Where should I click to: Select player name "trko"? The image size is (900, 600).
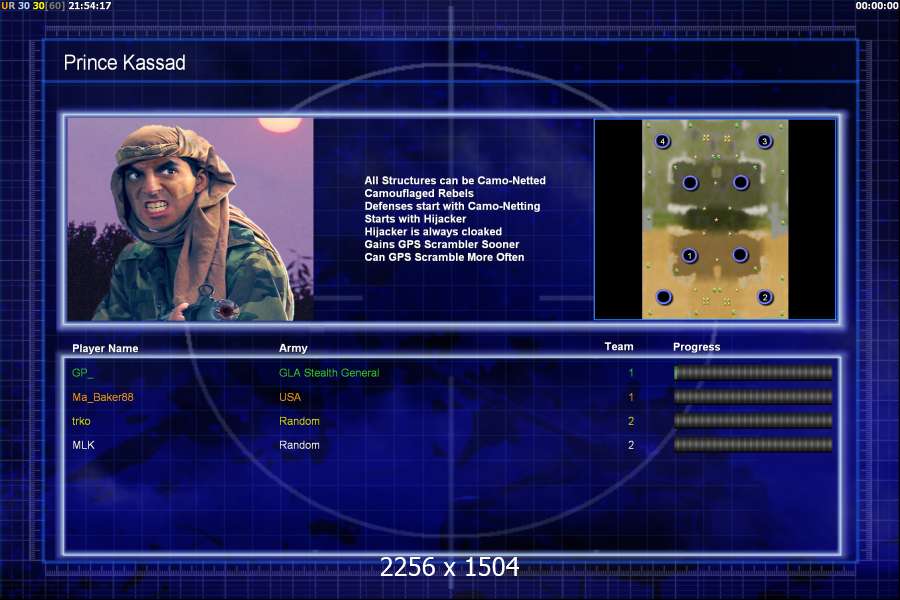(x=81, y=421)
